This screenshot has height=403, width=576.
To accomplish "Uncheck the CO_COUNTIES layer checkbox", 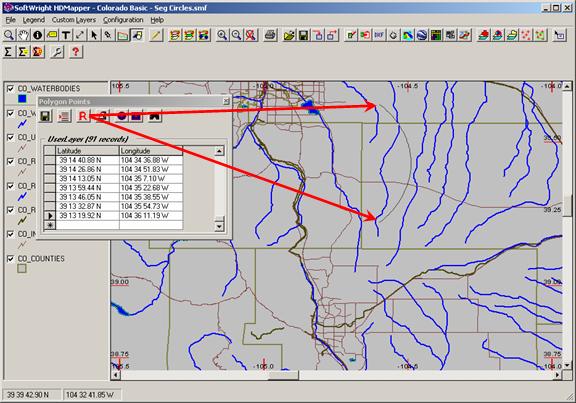I will pyautogui.click(x=10, y=259).
